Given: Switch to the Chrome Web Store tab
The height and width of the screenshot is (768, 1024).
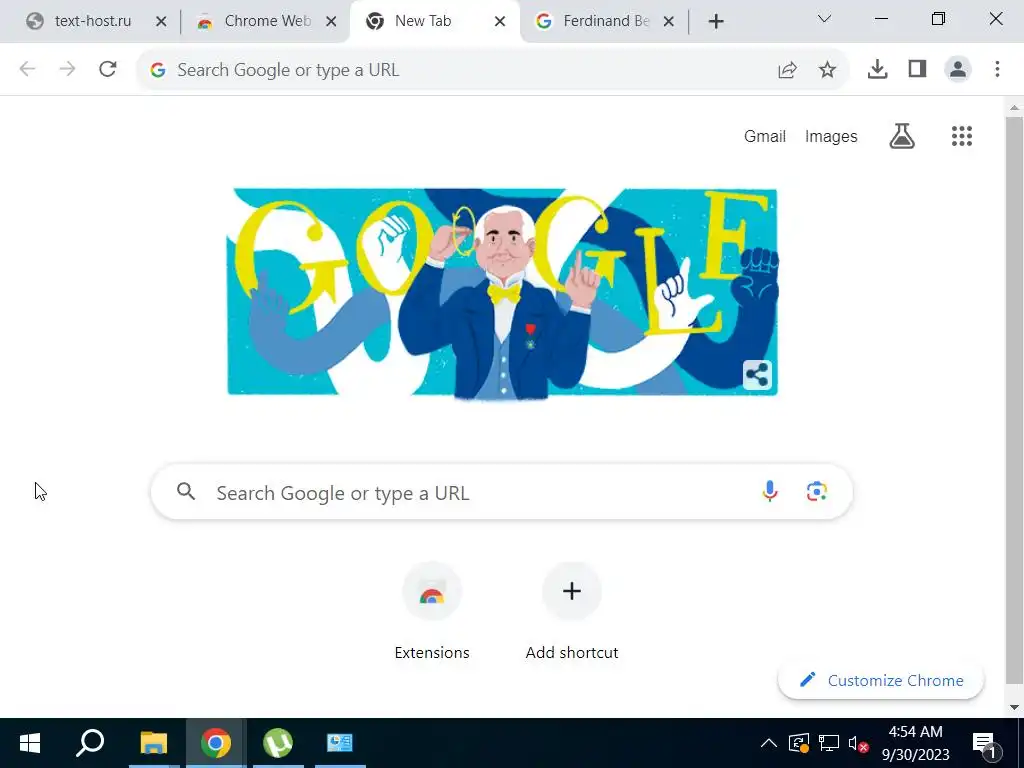Looking at the screenshot, I should coord(265,22).
